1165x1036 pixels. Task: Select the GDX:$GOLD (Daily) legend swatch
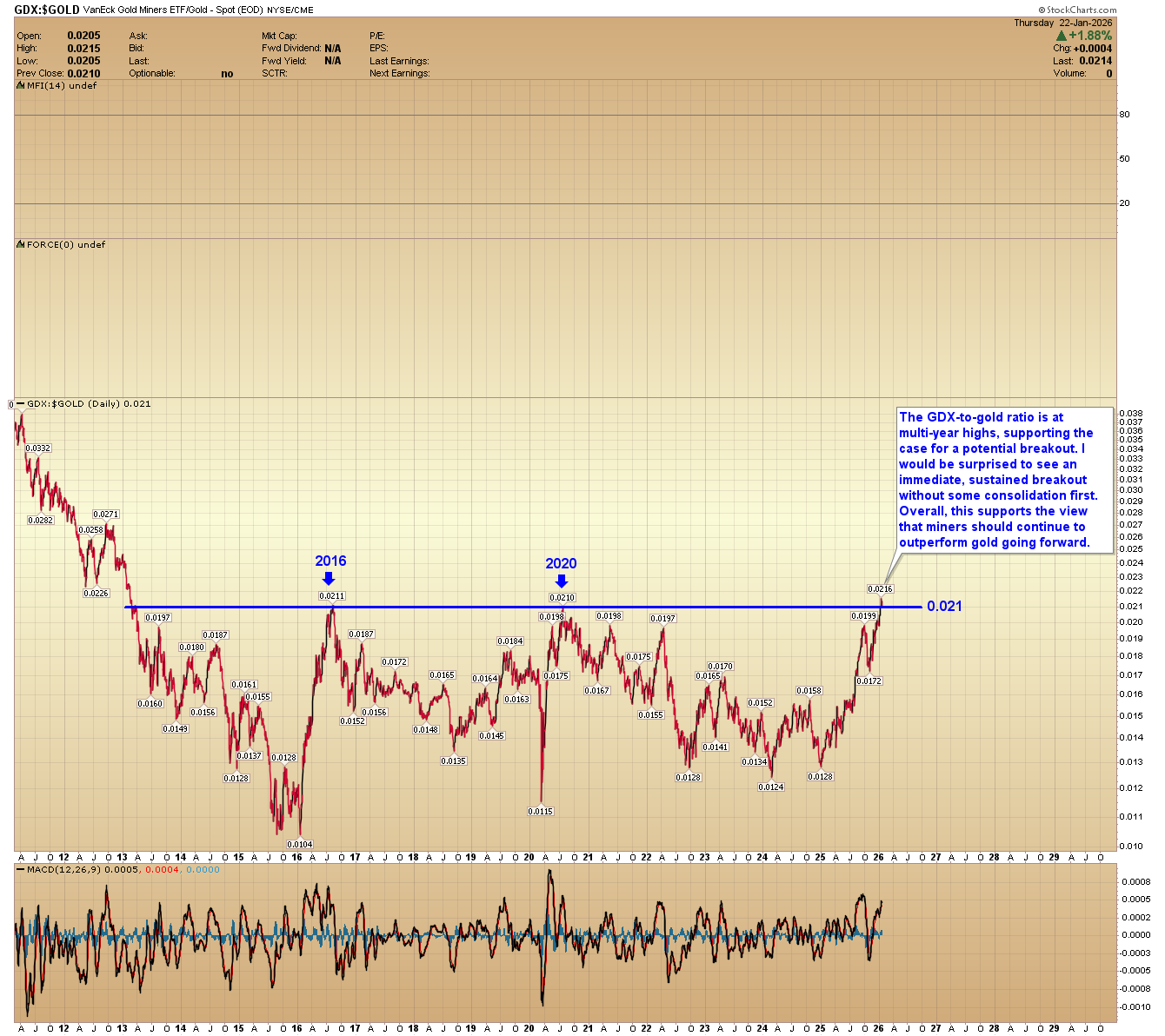[x=22, y=404]
